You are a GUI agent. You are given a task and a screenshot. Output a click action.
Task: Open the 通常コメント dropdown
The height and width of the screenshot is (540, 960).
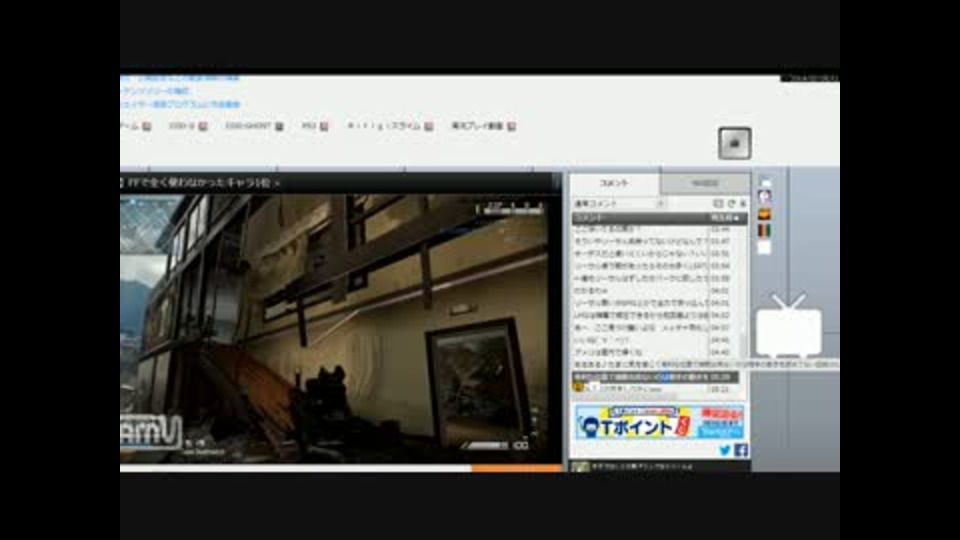pos(619,203)
